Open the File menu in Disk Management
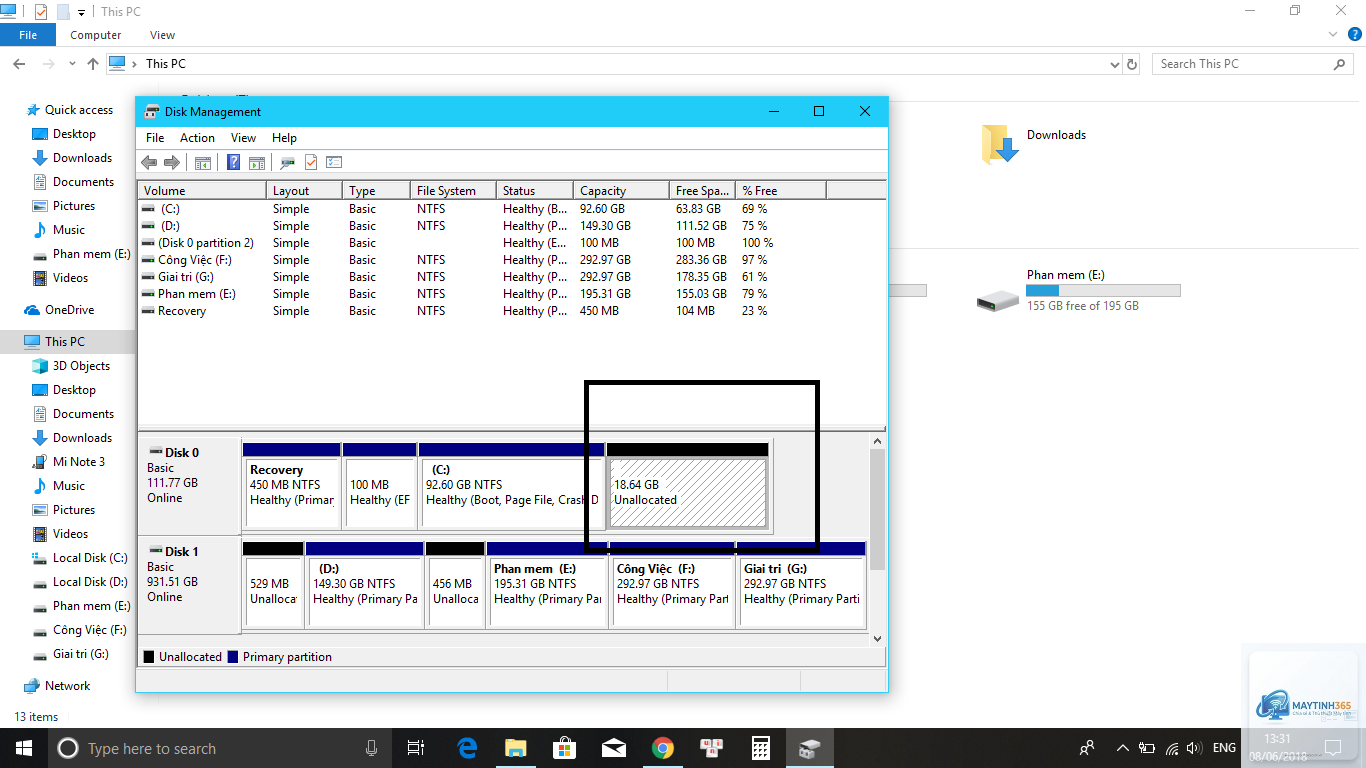1366x768 pixels. tap(155, 138)
